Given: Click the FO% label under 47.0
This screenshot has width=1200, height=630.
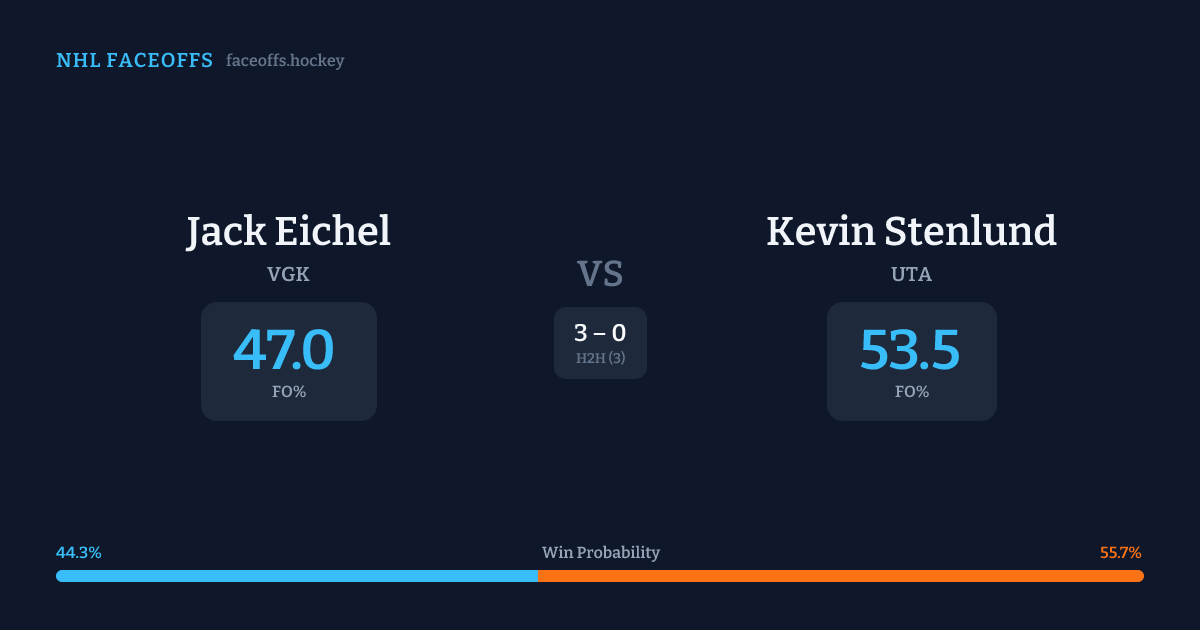Looking at the screenshot, I should tap(289, 392).
